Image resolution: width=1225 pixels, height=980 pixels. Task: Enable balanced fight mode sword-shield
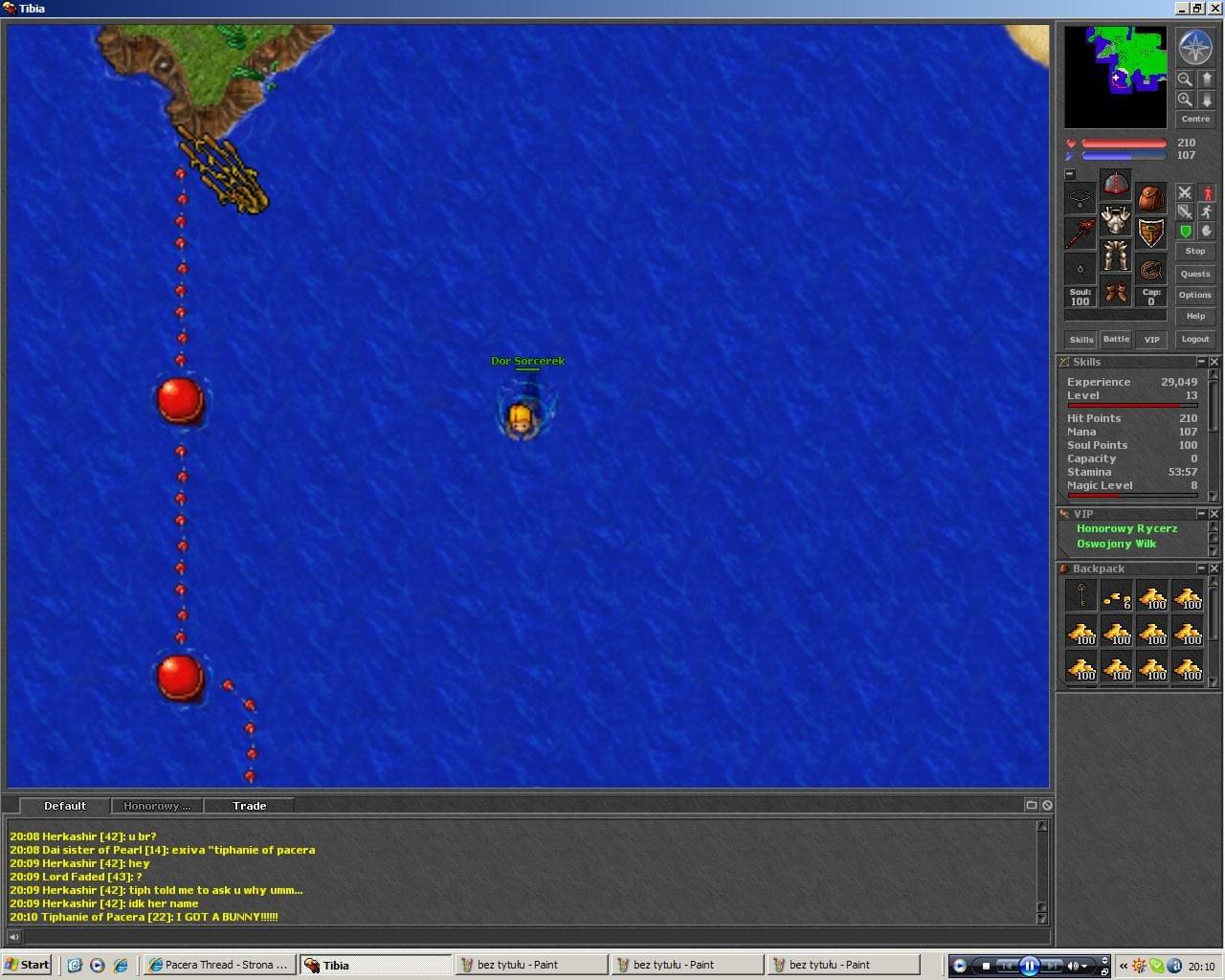click(1185, 212)
